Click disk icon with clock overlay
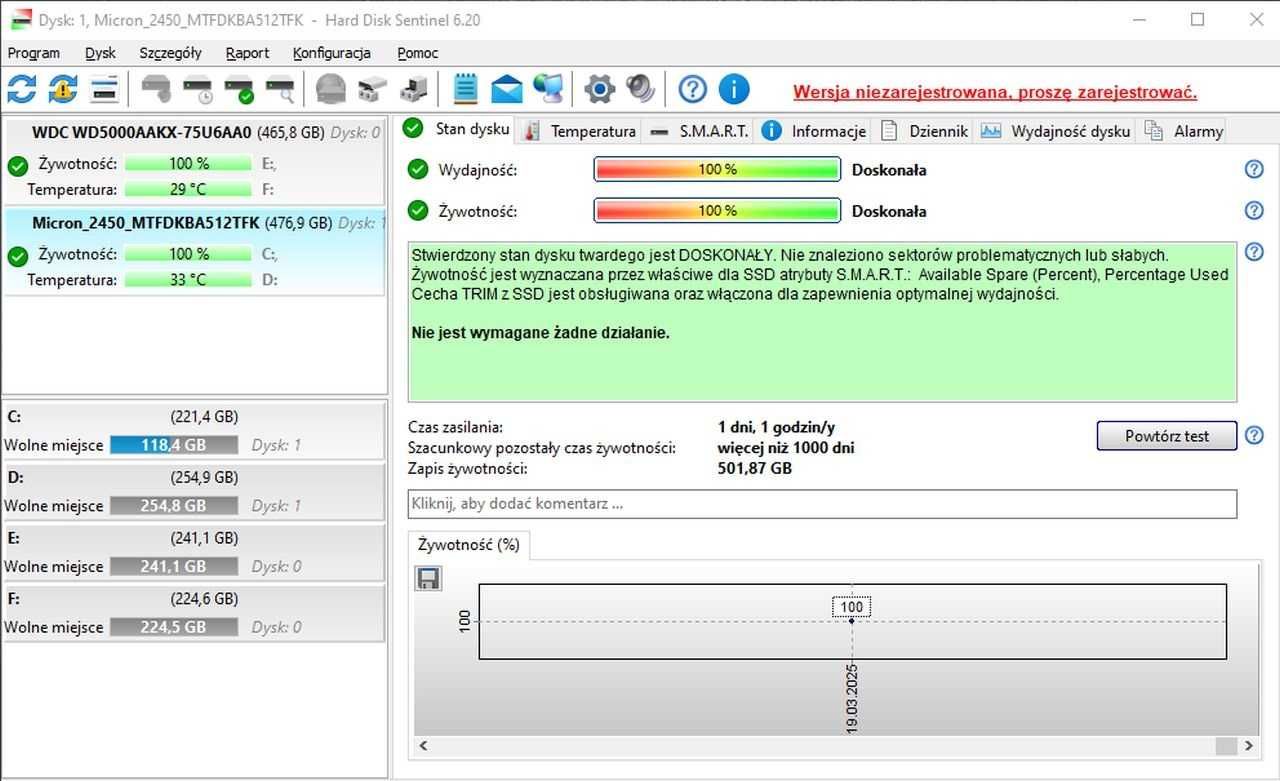1280x781 pixels. tap(198, 89)
